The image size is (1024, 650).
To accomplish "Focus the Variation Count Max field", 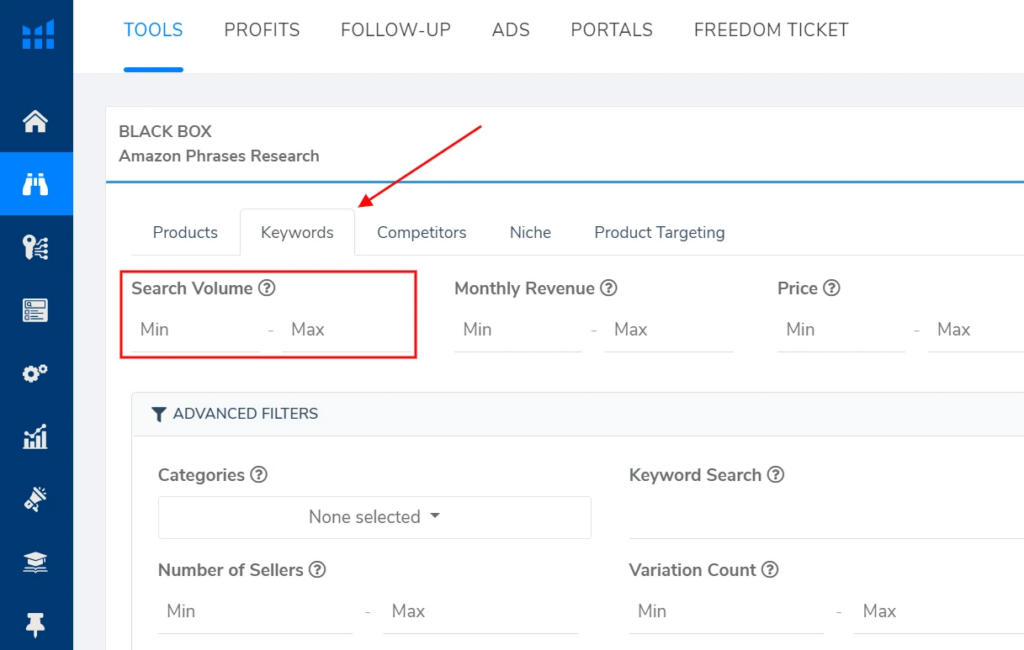I will coord(938,611).
